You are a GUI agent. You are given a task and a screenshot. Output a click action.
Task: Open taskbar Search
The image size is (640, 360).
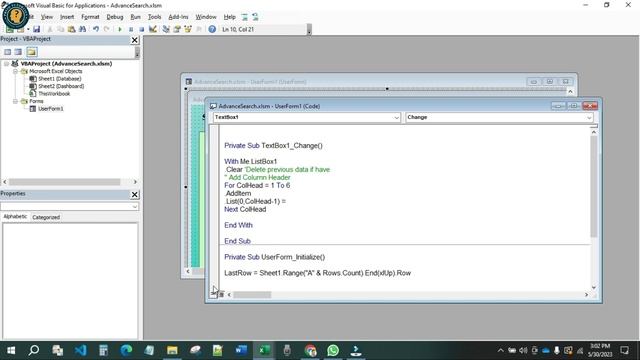click(x=34, y=350)
